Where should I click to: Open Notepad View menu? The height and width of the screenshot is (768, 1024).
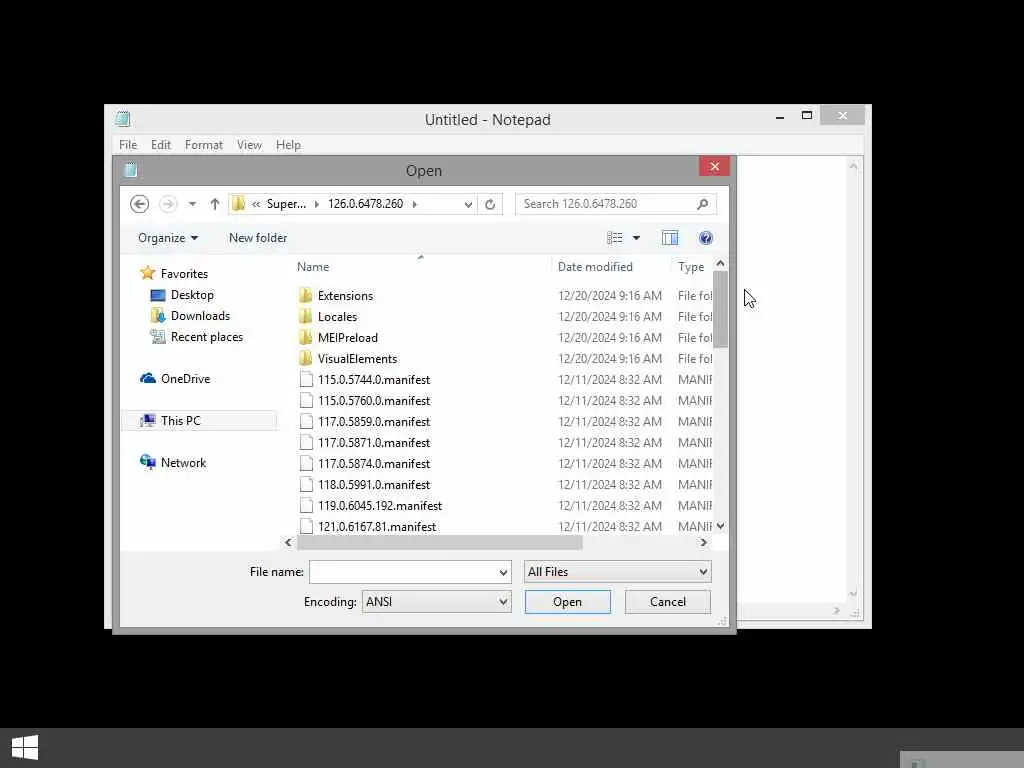point(249,144)
